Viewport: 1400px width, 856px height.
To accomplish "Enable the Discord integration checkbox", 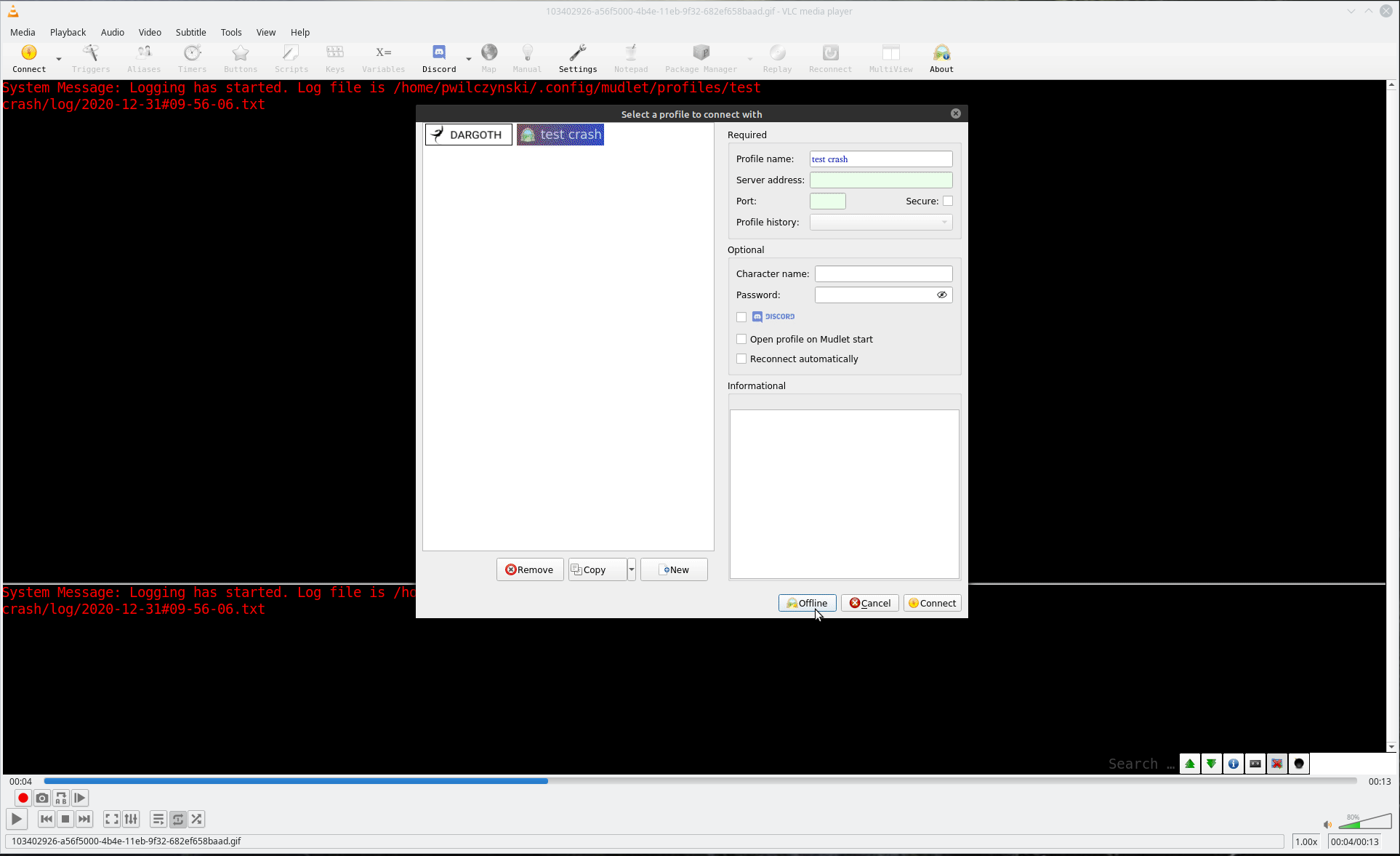I will coord(741,317).
